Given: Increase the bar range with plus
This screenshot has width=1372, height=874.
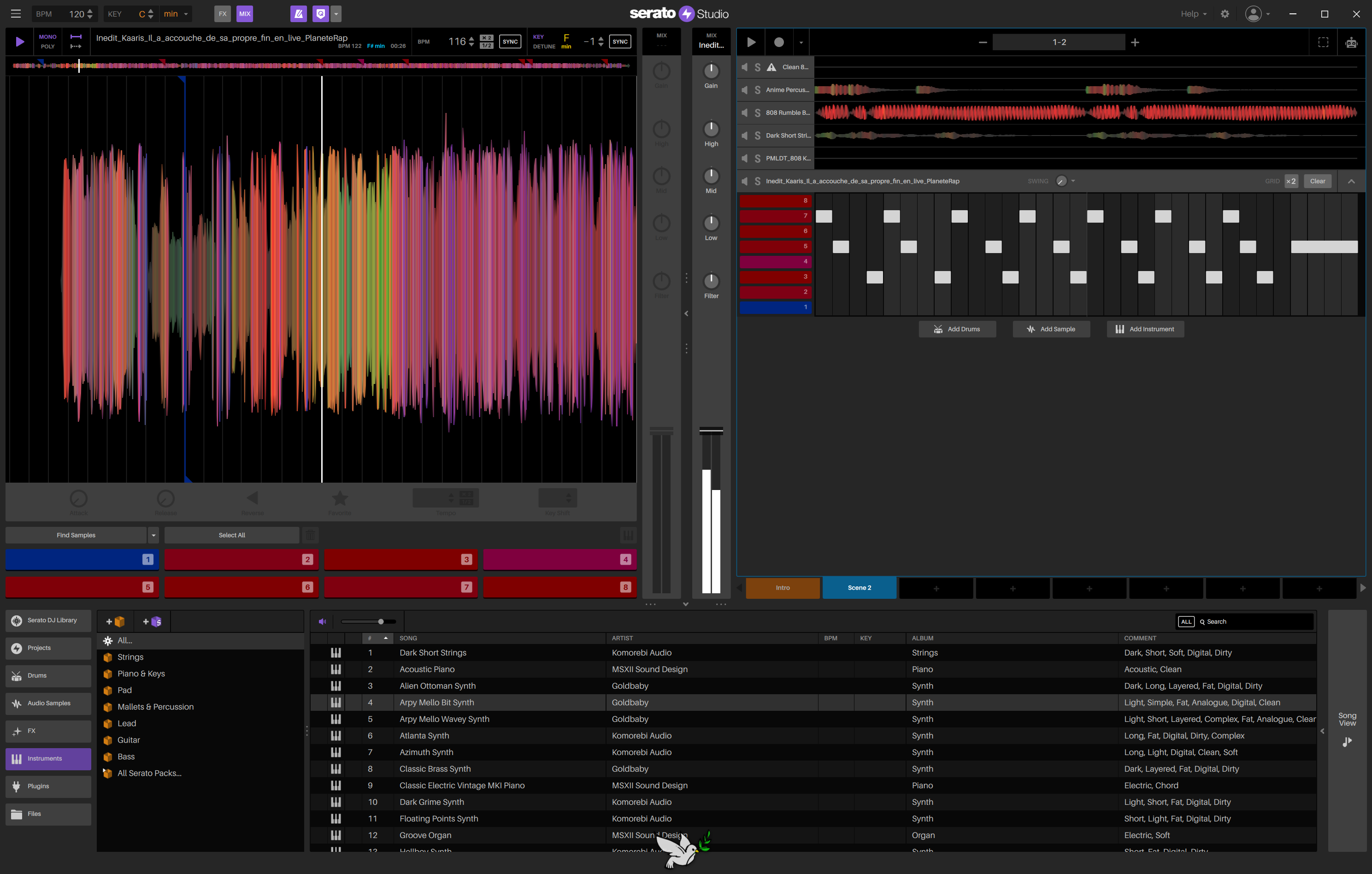Looking at the screenshot, I should click(1135, 42).
